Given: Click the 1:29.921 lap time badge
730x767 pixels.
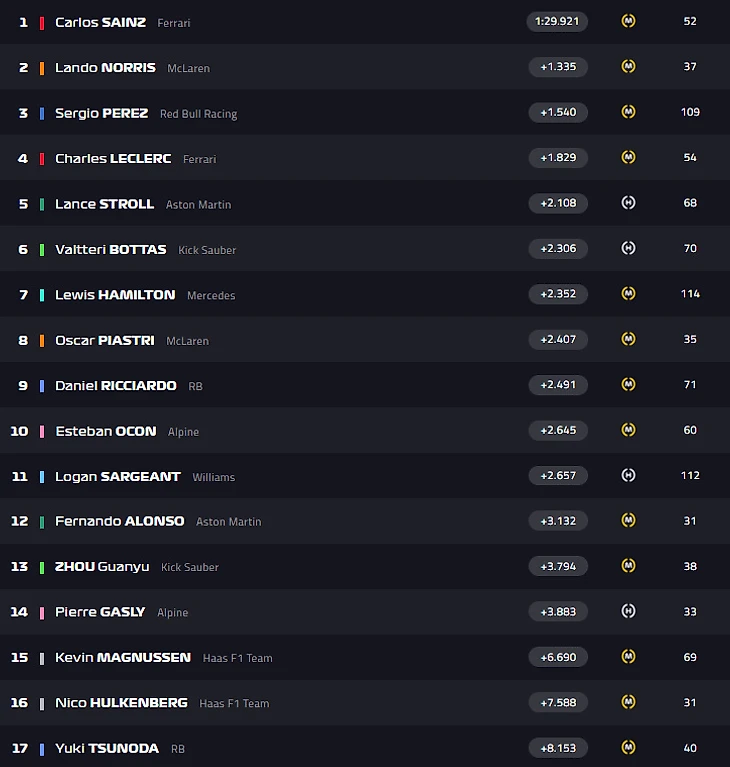Looking at the screenshot, I should tap(557, 22).
